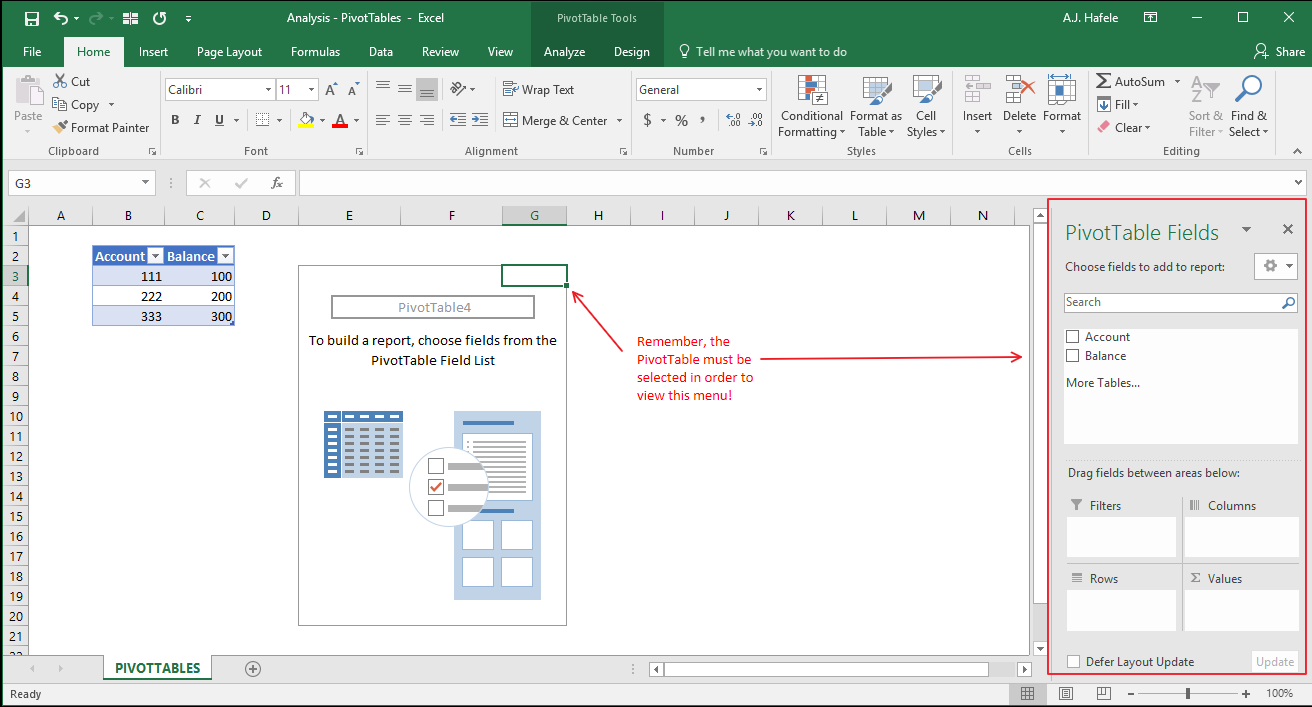Switch to the Insert tab
Screen dimensions: 1312x707
153,52
